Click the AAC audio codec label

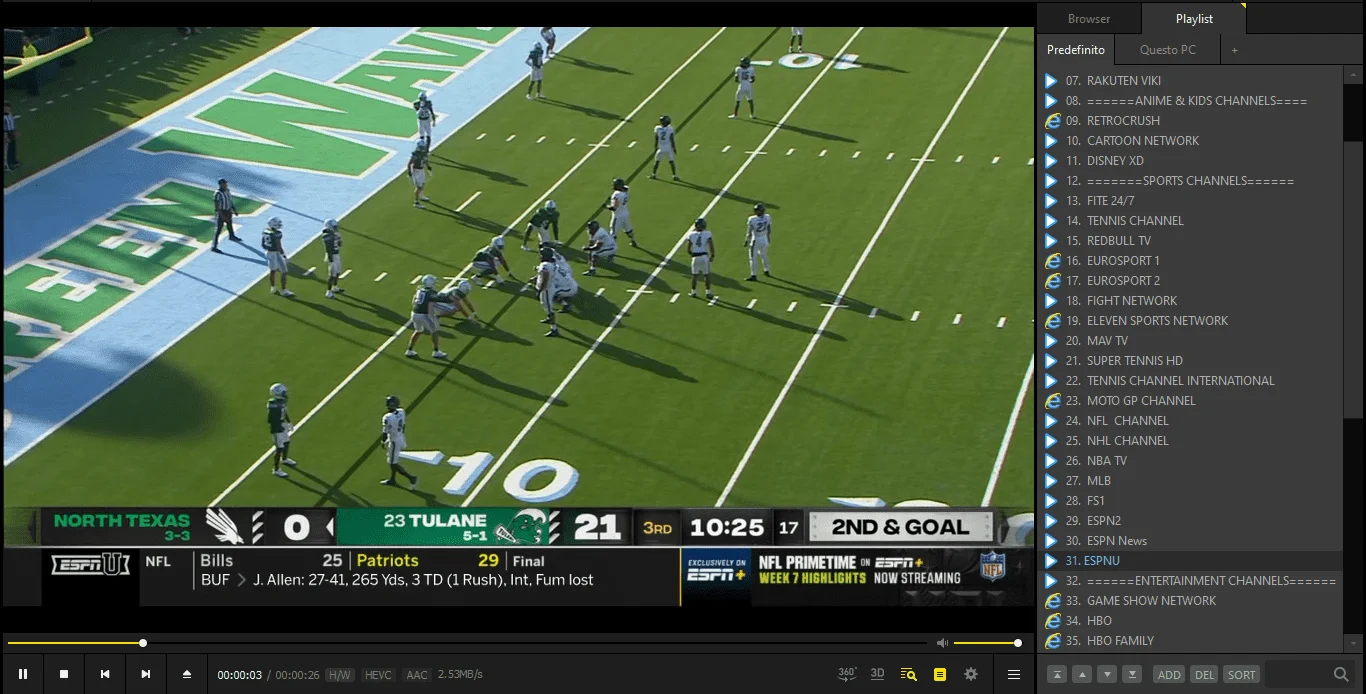point(417,675)
